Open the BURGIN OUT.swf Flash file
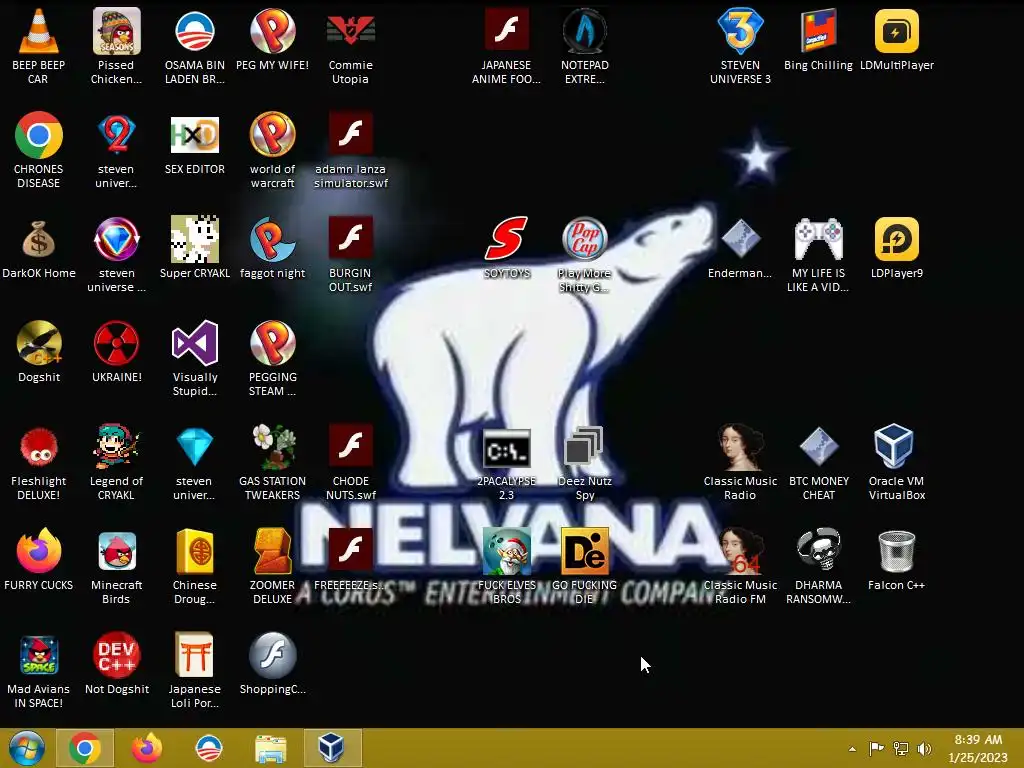Screen dimensions: 1024x768 [351, 238]
